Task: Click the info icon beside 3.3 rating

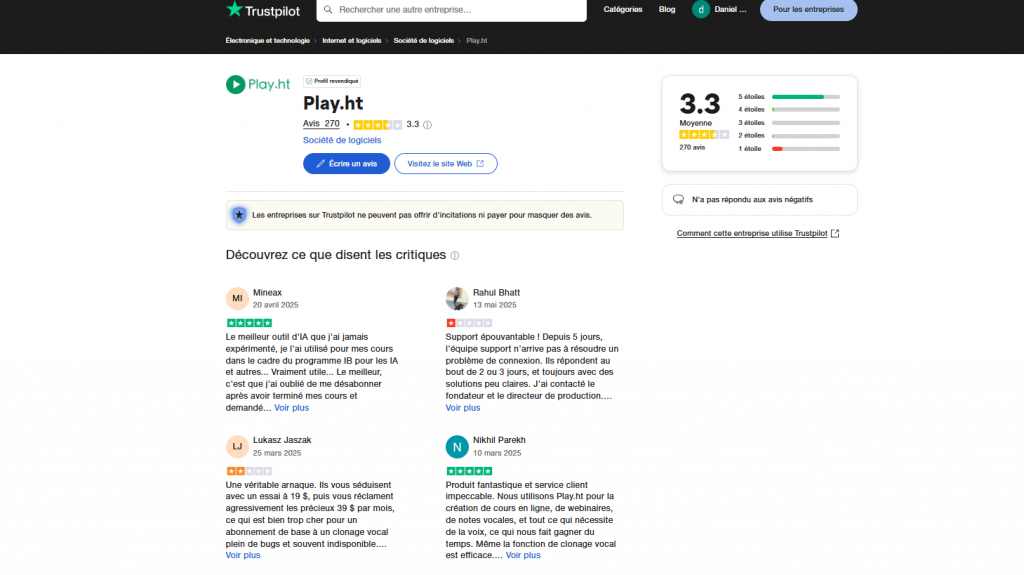Action: (x=428, y=125)
